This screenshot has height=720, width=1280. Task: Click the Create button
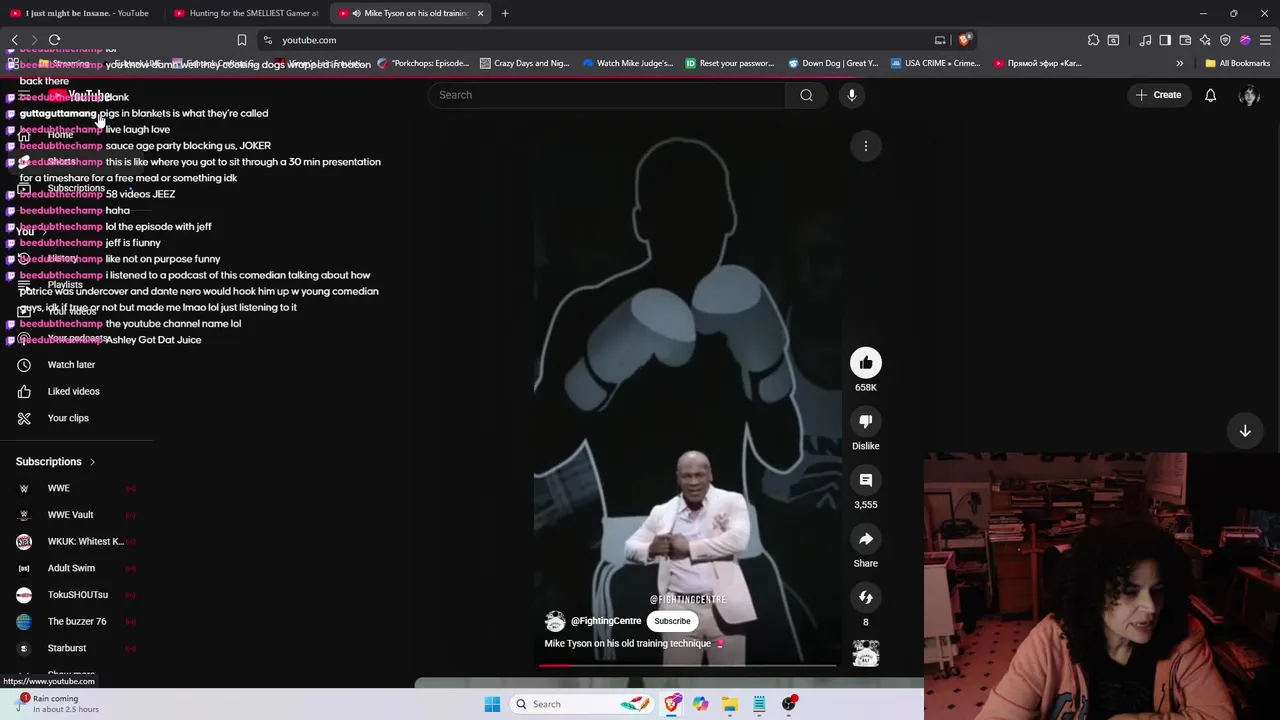click(1158, 95)
